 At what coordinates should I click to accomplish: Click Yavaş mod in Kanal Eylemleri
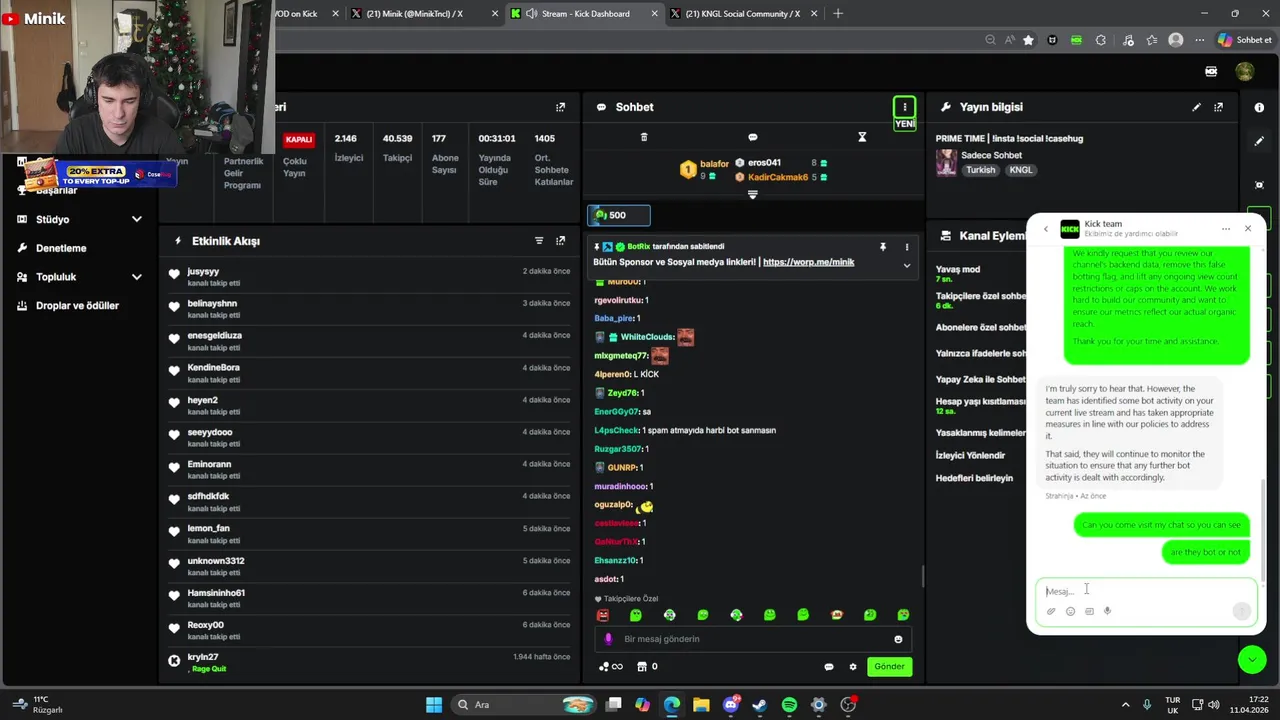click(x=958, y=269)
